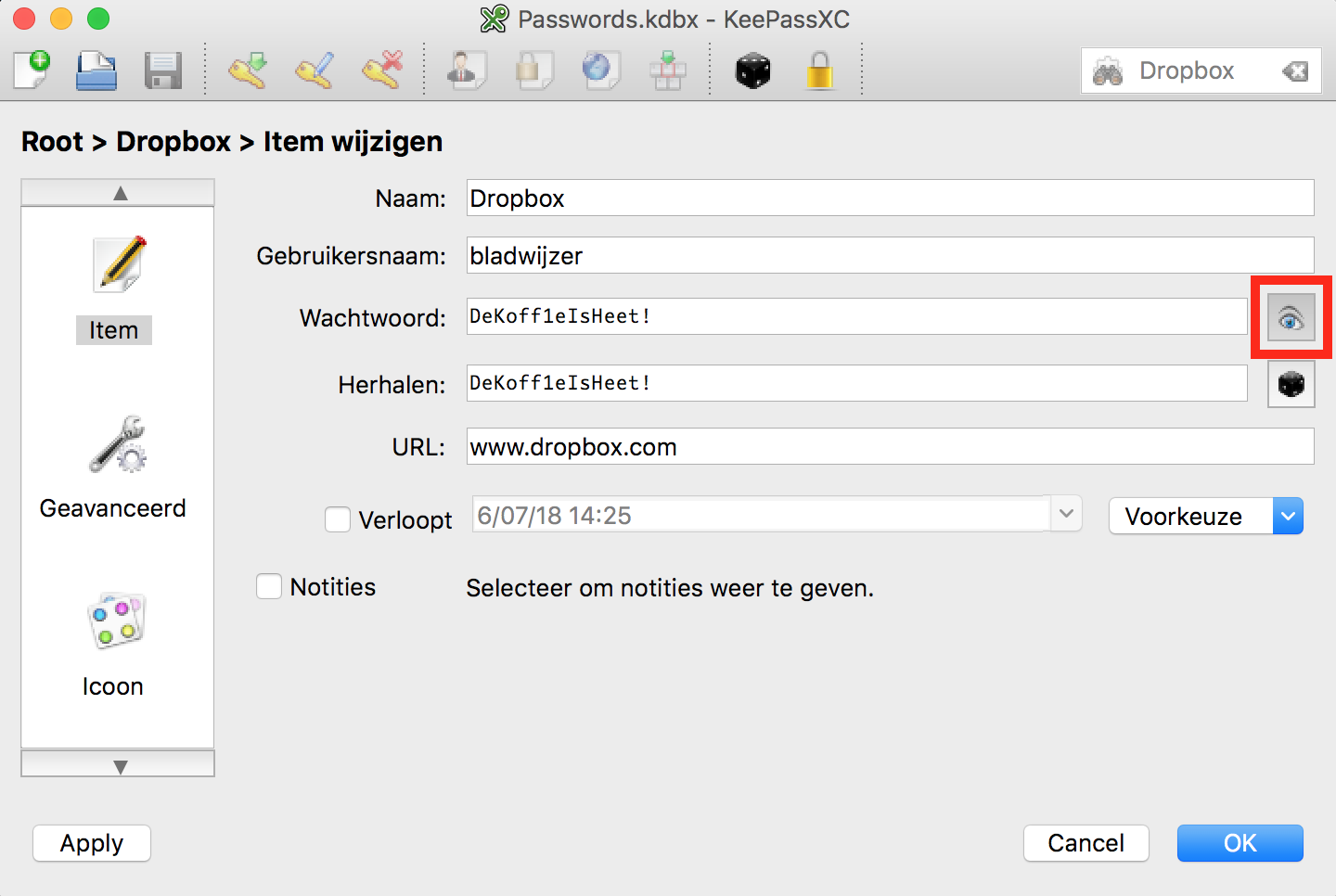This screenshot has height=896, width=1336.
Task: Click dice button next to Herhalen field
Action: 1291,384
